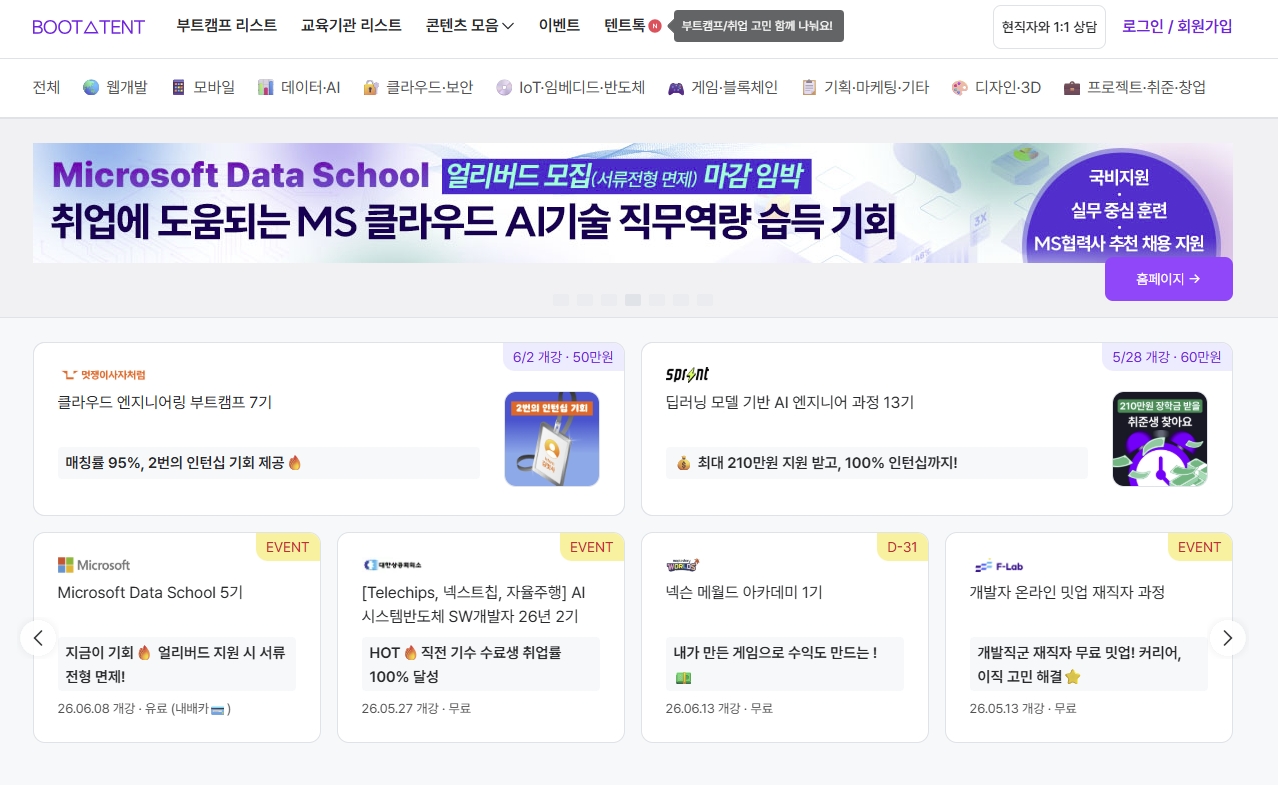
Task: Click the Sprint logo
Action: (688, 374)
